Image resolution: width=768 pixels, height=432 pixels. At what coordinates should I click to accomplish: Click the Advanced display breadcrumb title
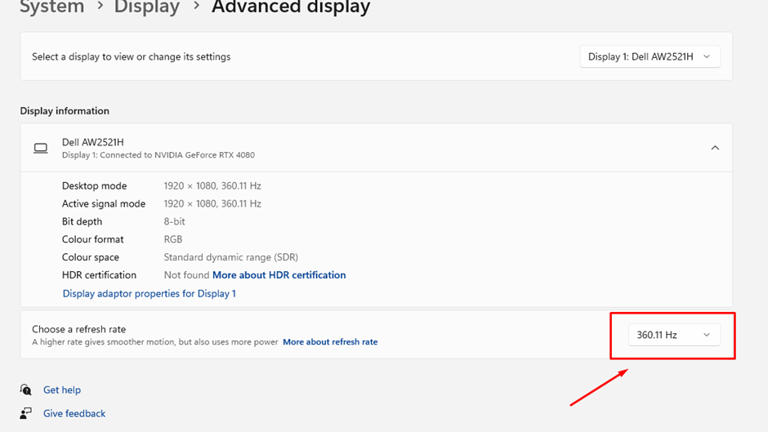click(x=291, y=7)
